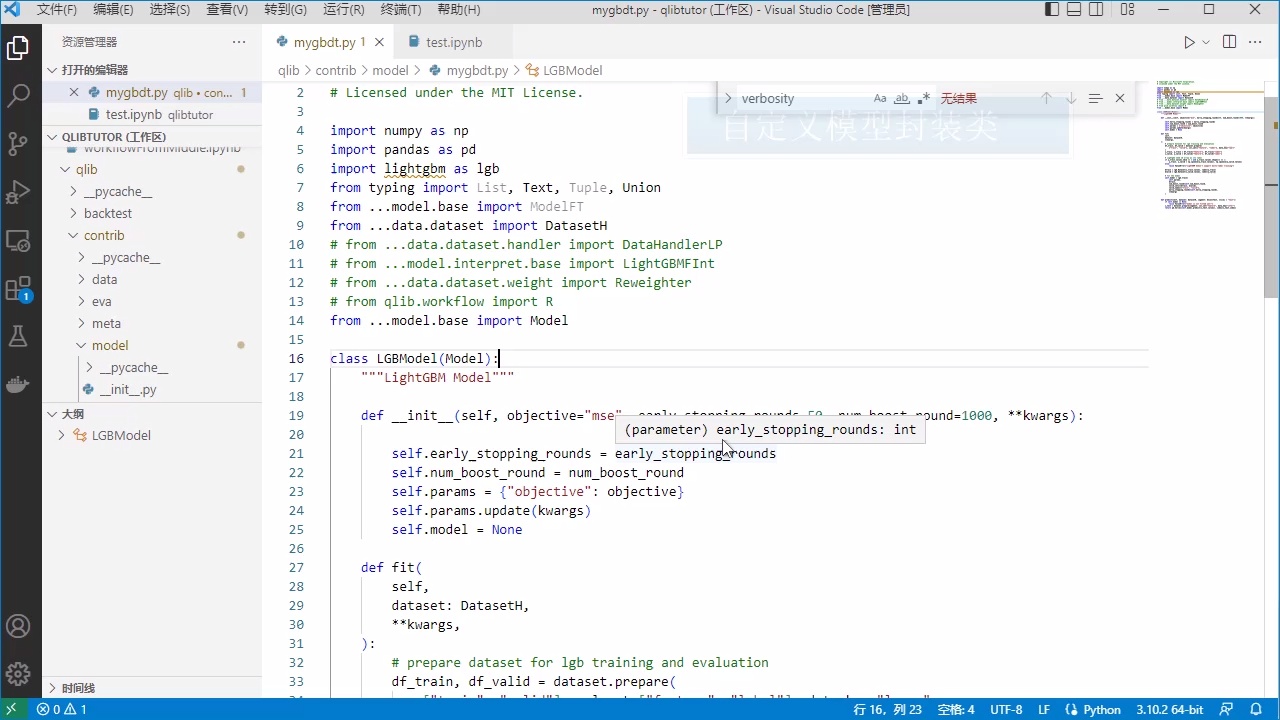
Task: Expand the backtest folder
Action: pyautogui.click(x=108, y=213)
